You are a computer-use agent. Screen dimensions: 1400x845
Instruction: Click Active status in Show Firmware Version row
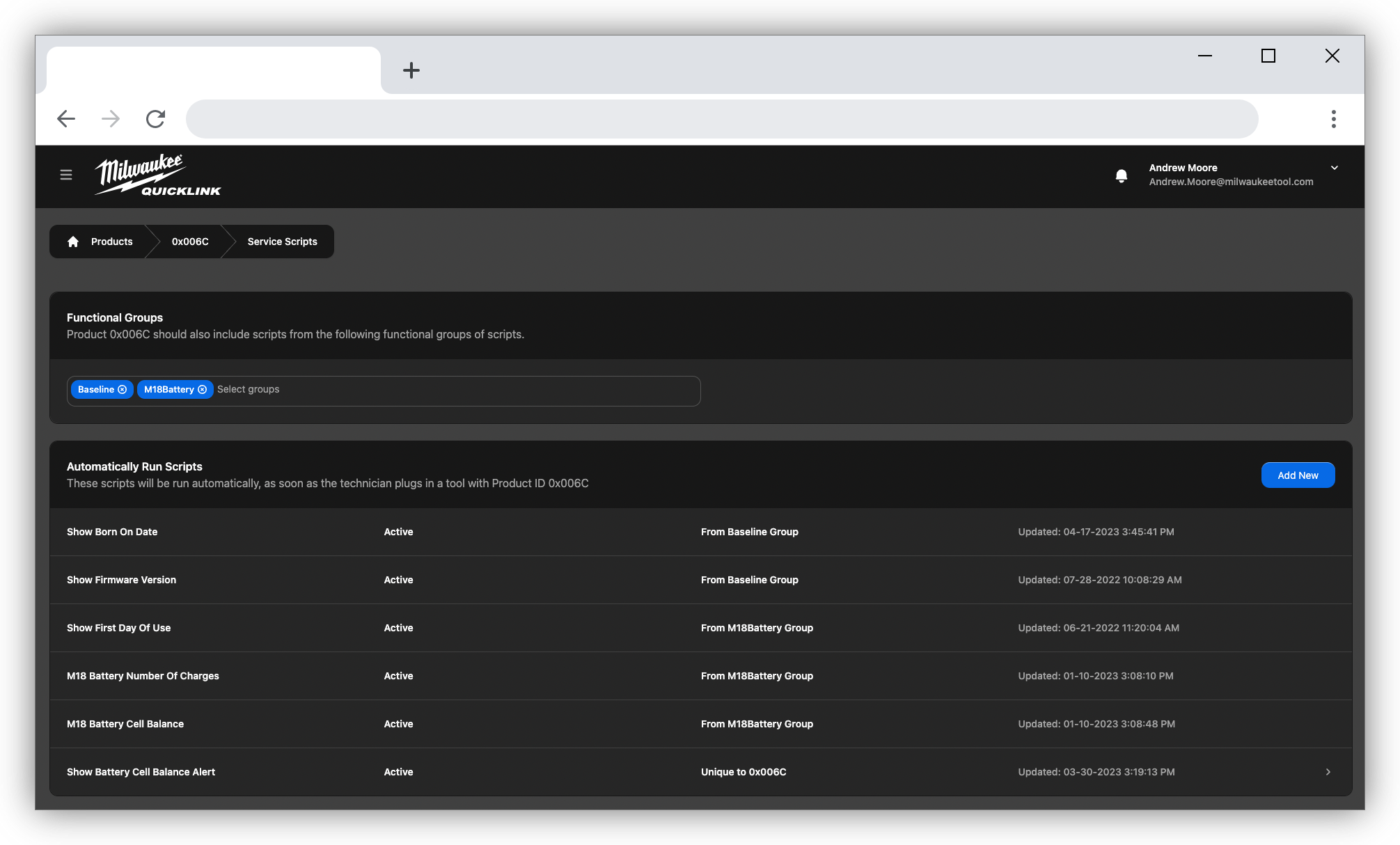pyautogui.click(x=398, y=580)
